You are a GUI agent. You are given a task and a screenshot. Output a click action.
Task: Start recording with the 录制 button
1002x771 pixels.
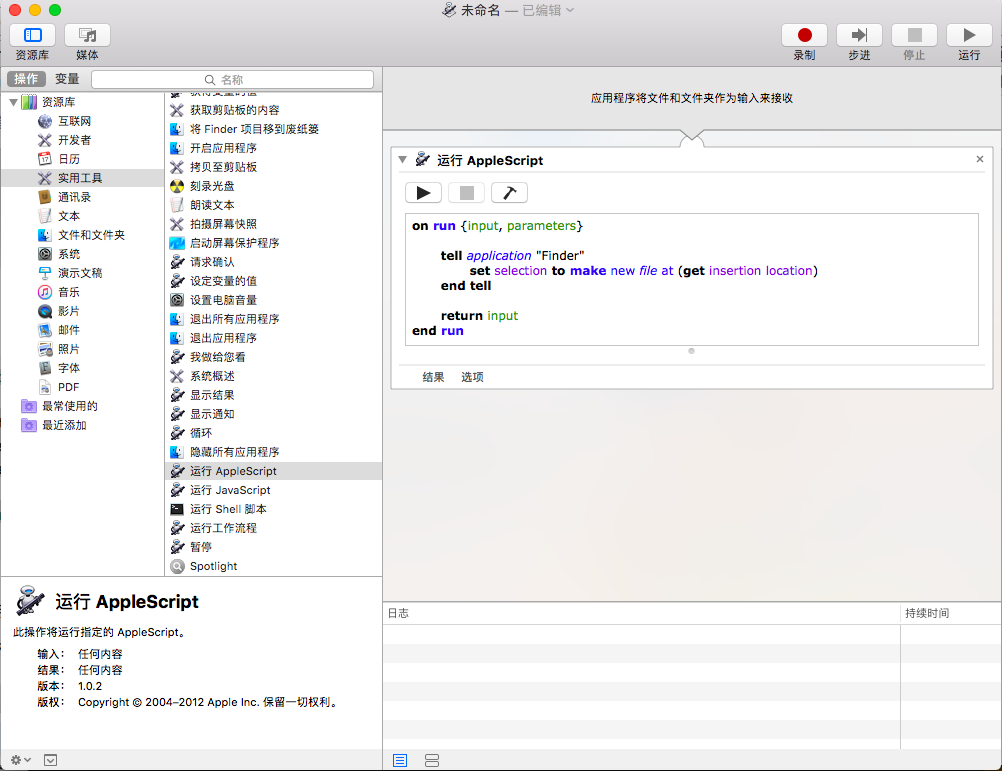click(805, 35)
